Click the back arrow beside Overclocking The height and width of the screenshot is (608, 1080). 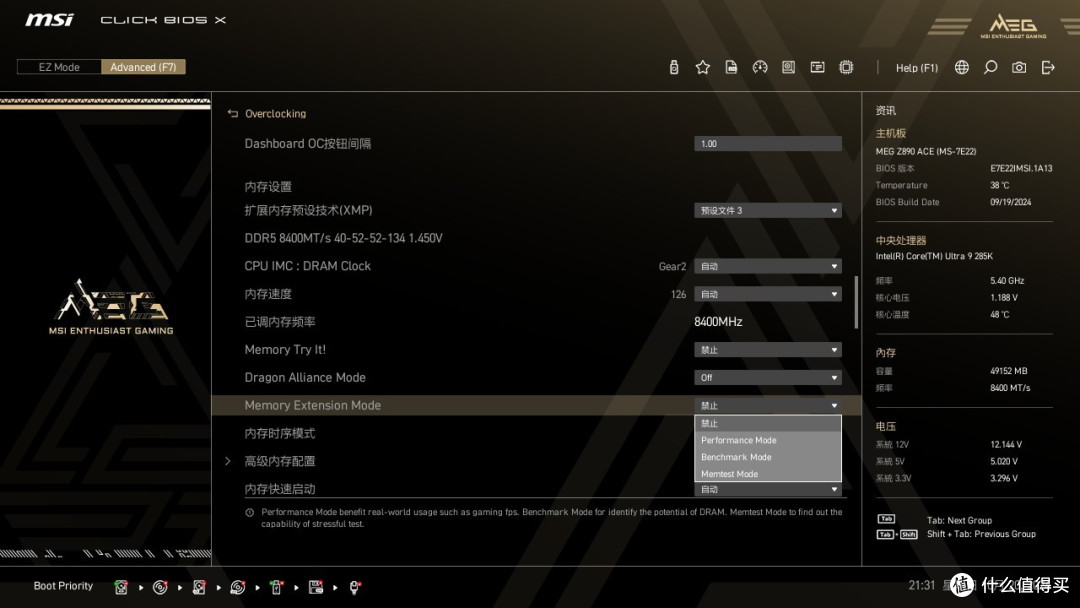coord(233,113)
